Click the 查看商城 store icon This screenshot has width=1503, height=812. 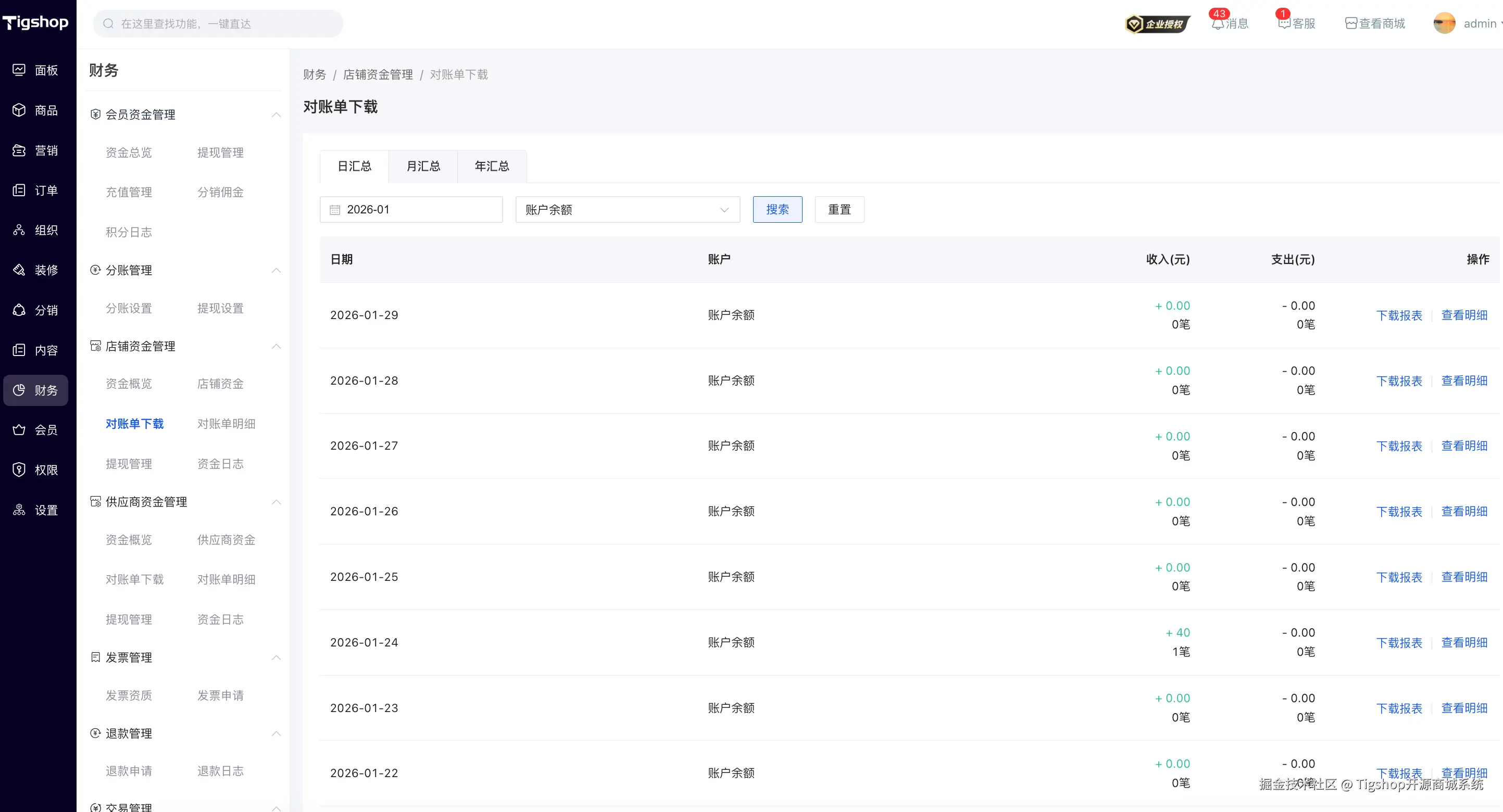pyautogui.click(x=1351, y=24)
